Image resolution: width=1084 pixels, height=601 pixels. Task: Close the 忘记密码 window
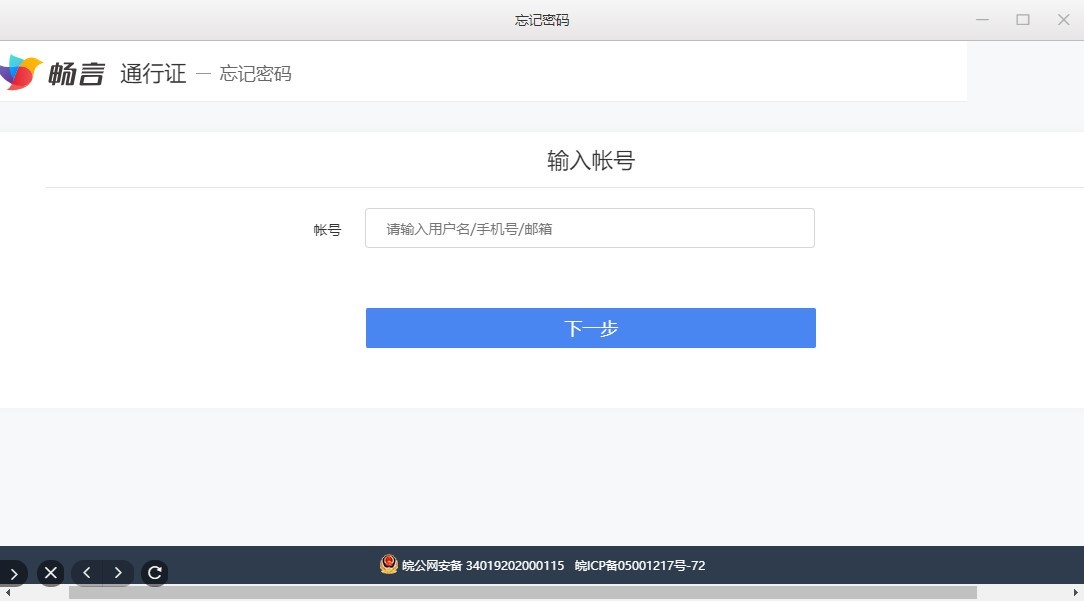tap(1063, 20)
